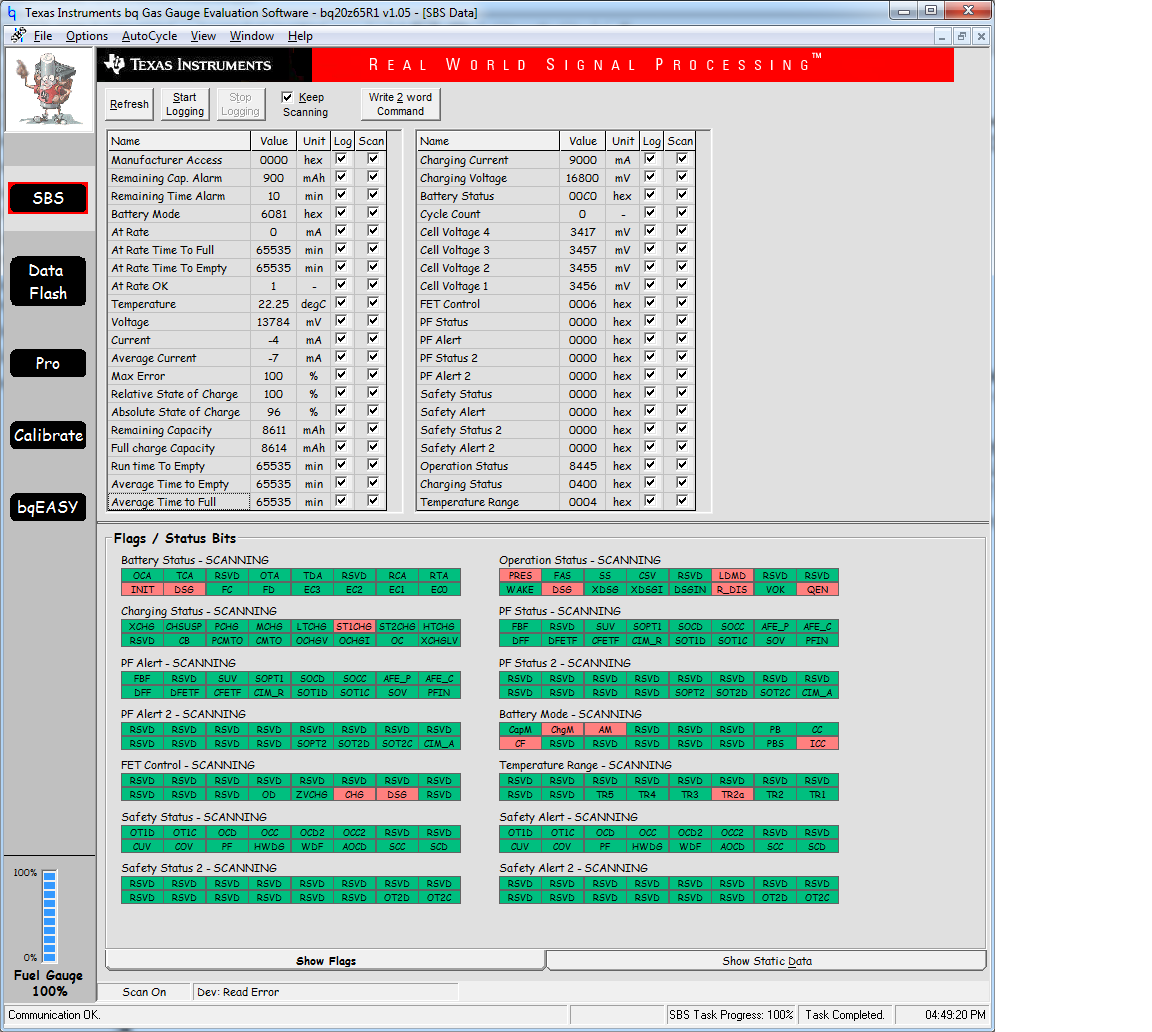The height and width of the screenshot is (1032, 1152).
Task: Toggle Log checkbox for Charging Current
Action: [x=649, y=159]
